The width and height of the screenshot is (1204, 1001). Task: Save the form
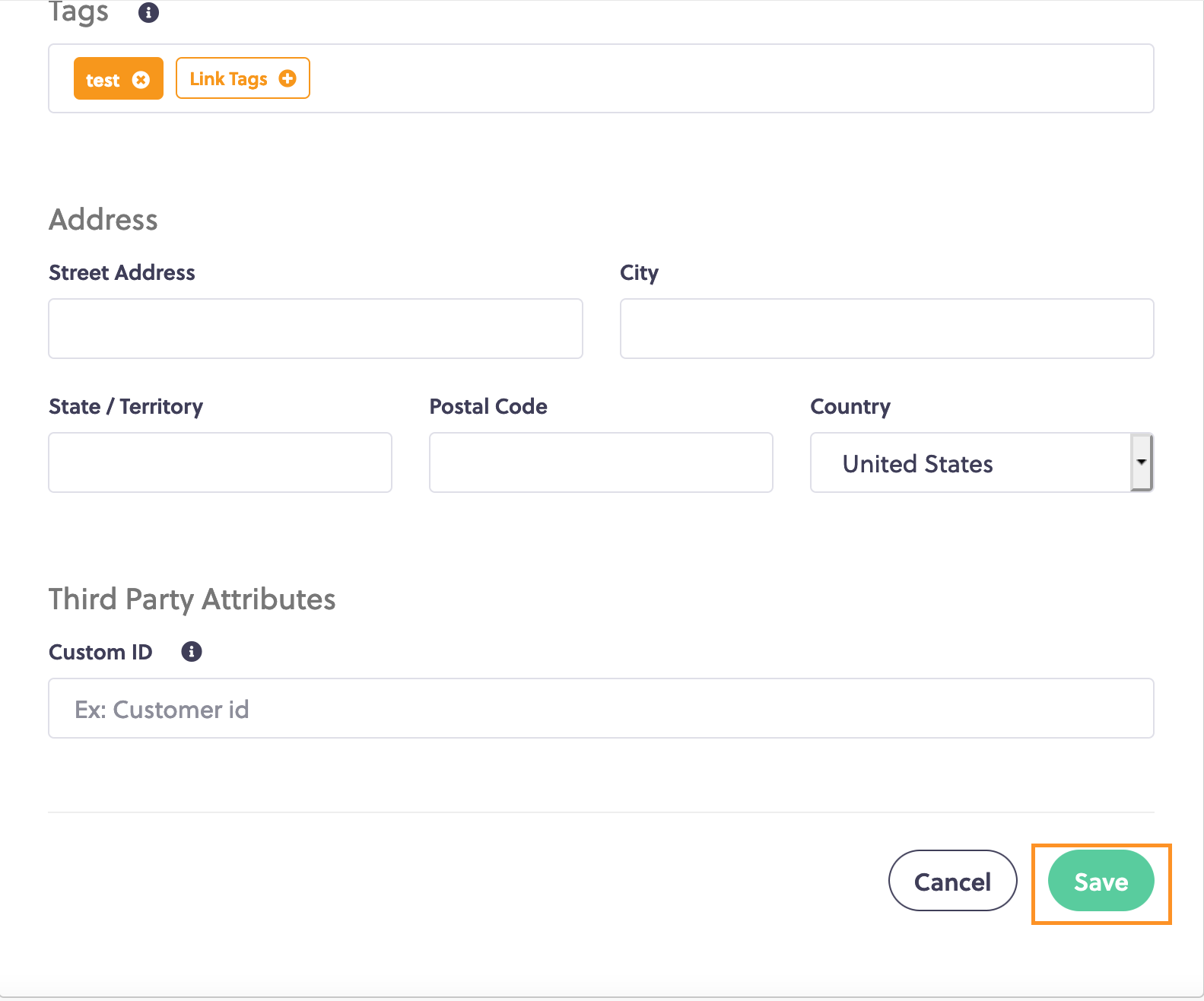click(1101, 881)
